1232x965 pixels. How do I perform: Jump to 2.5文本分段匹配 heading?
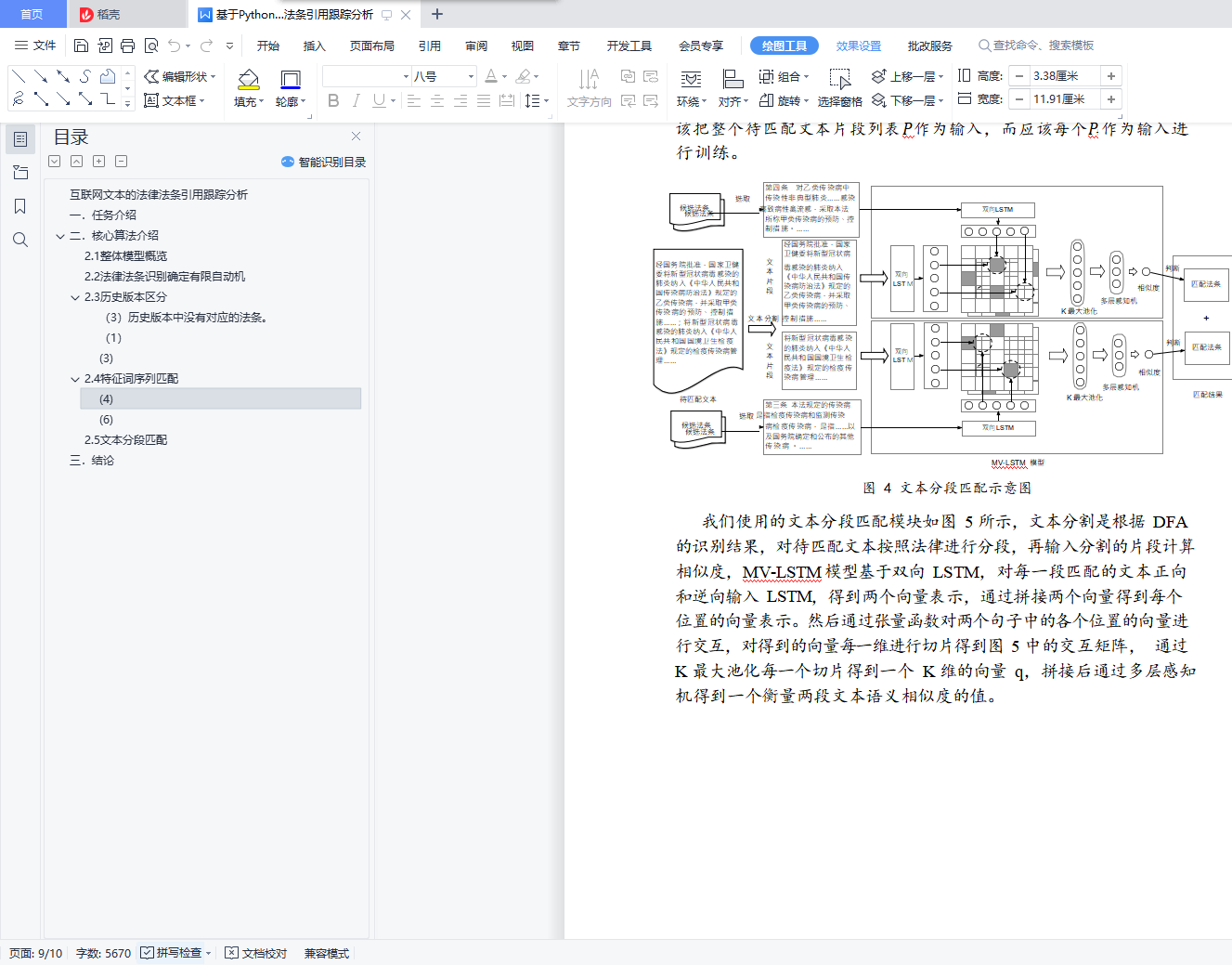[125, 440]
